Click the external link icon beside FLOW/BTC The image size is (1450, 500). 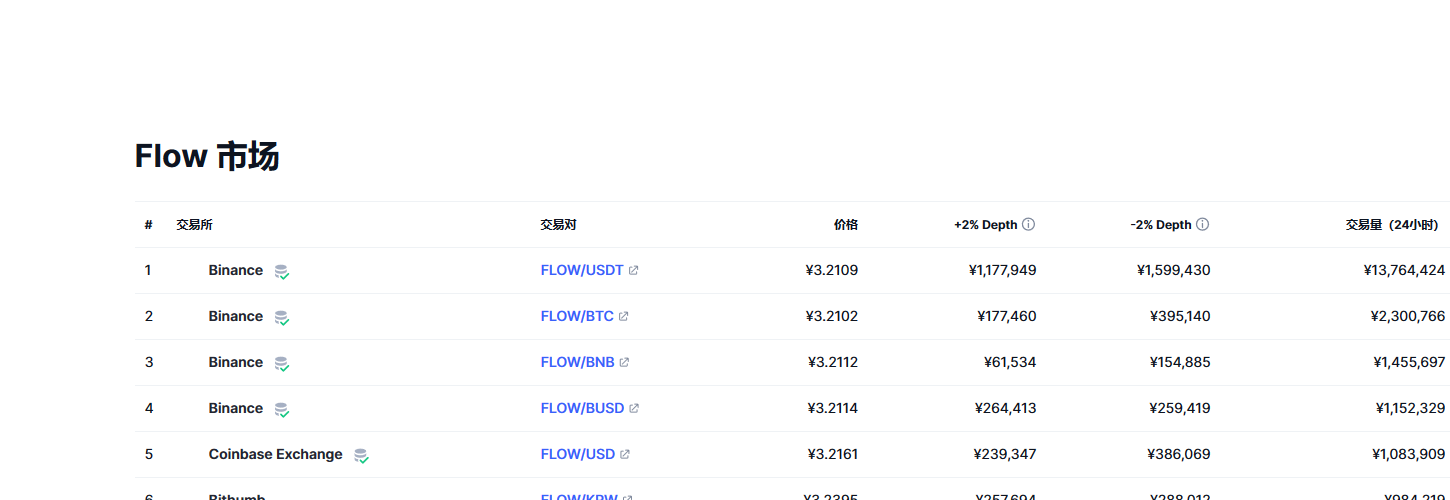pyautogui.click(x=624, y=316)
